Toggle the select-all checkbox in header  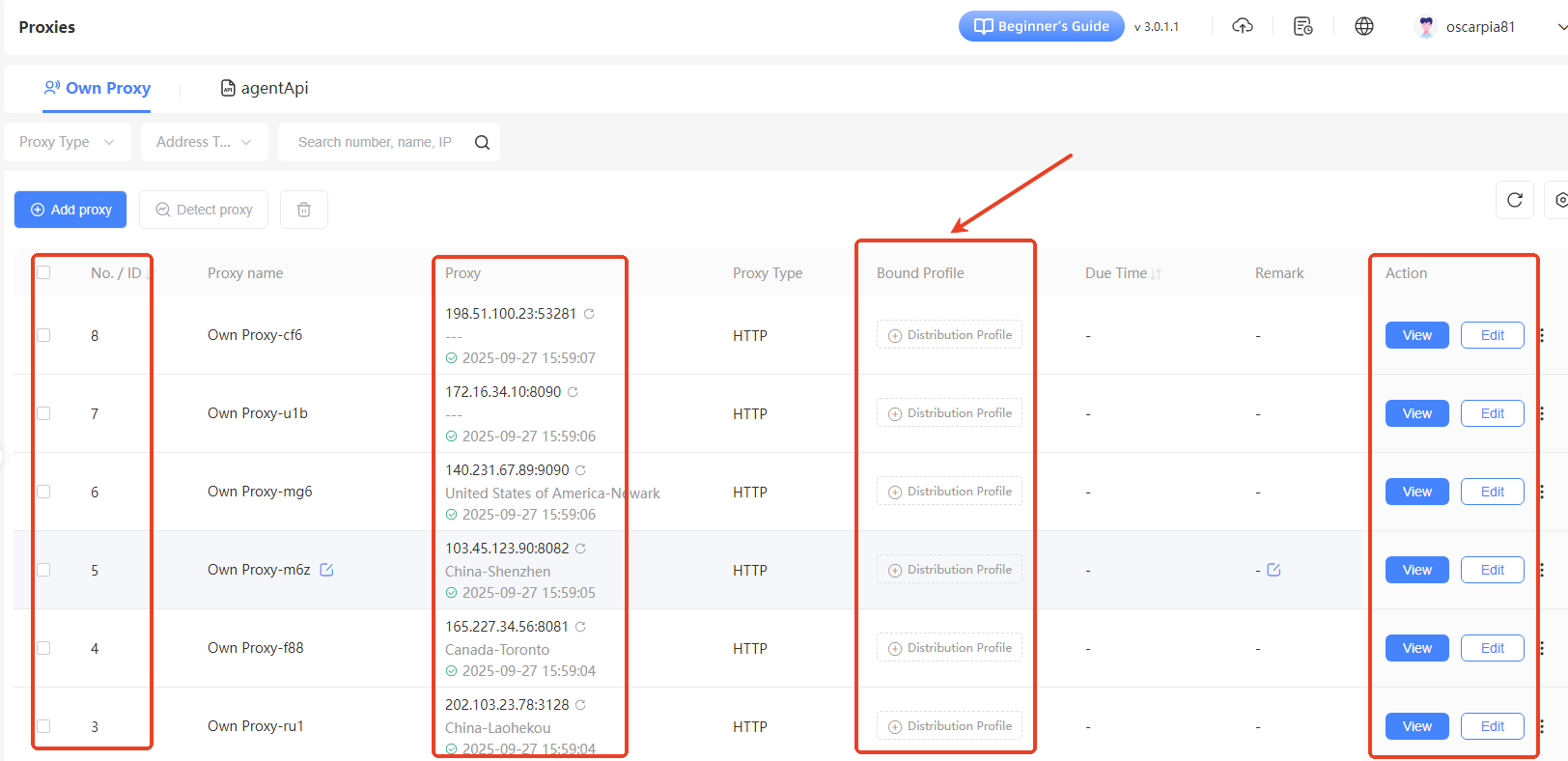pyautogui.click(x=43, y=273)
